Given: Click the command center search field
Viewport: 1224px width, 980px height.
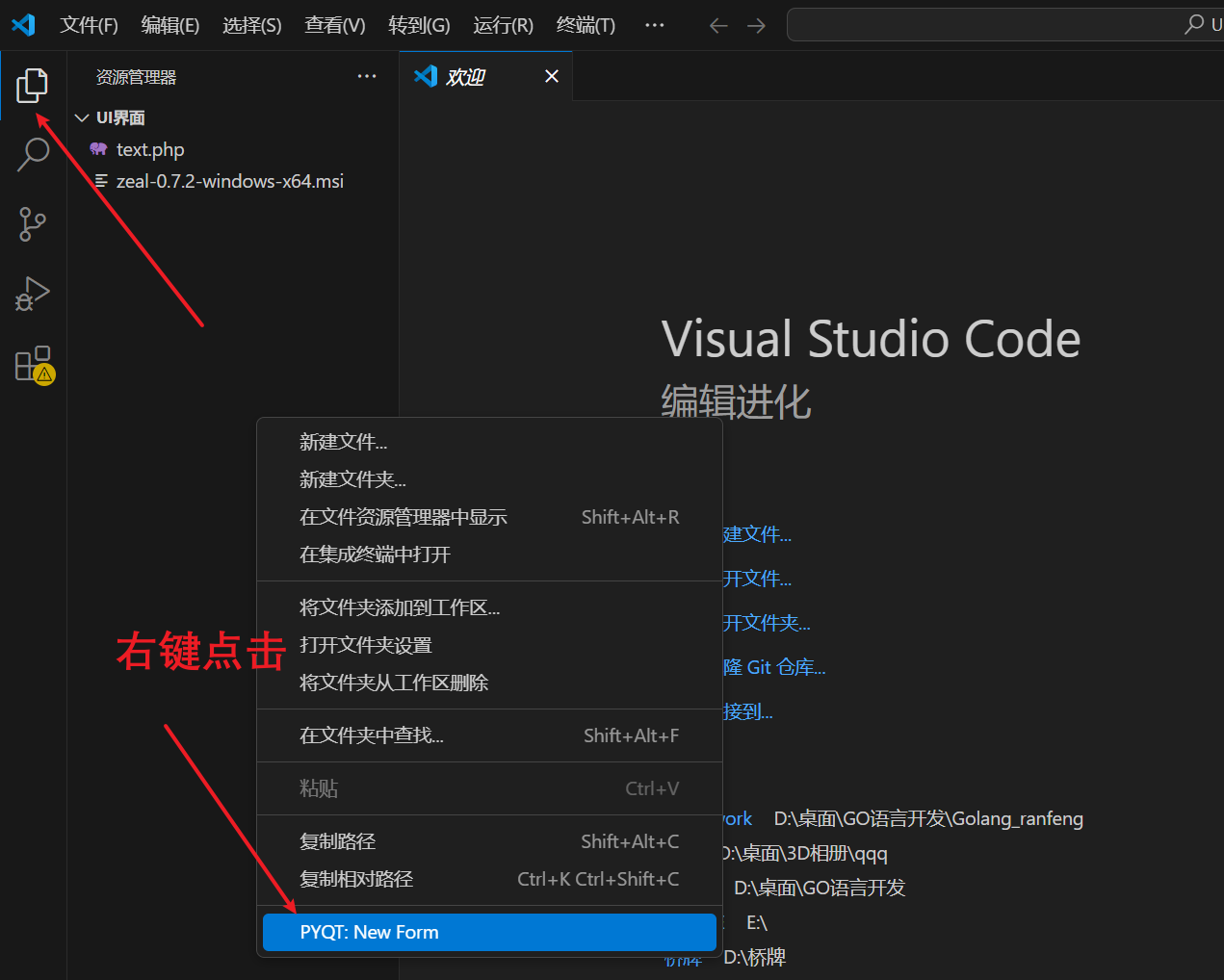Looking at the screenshot, I should click(x=1005, y=25).
